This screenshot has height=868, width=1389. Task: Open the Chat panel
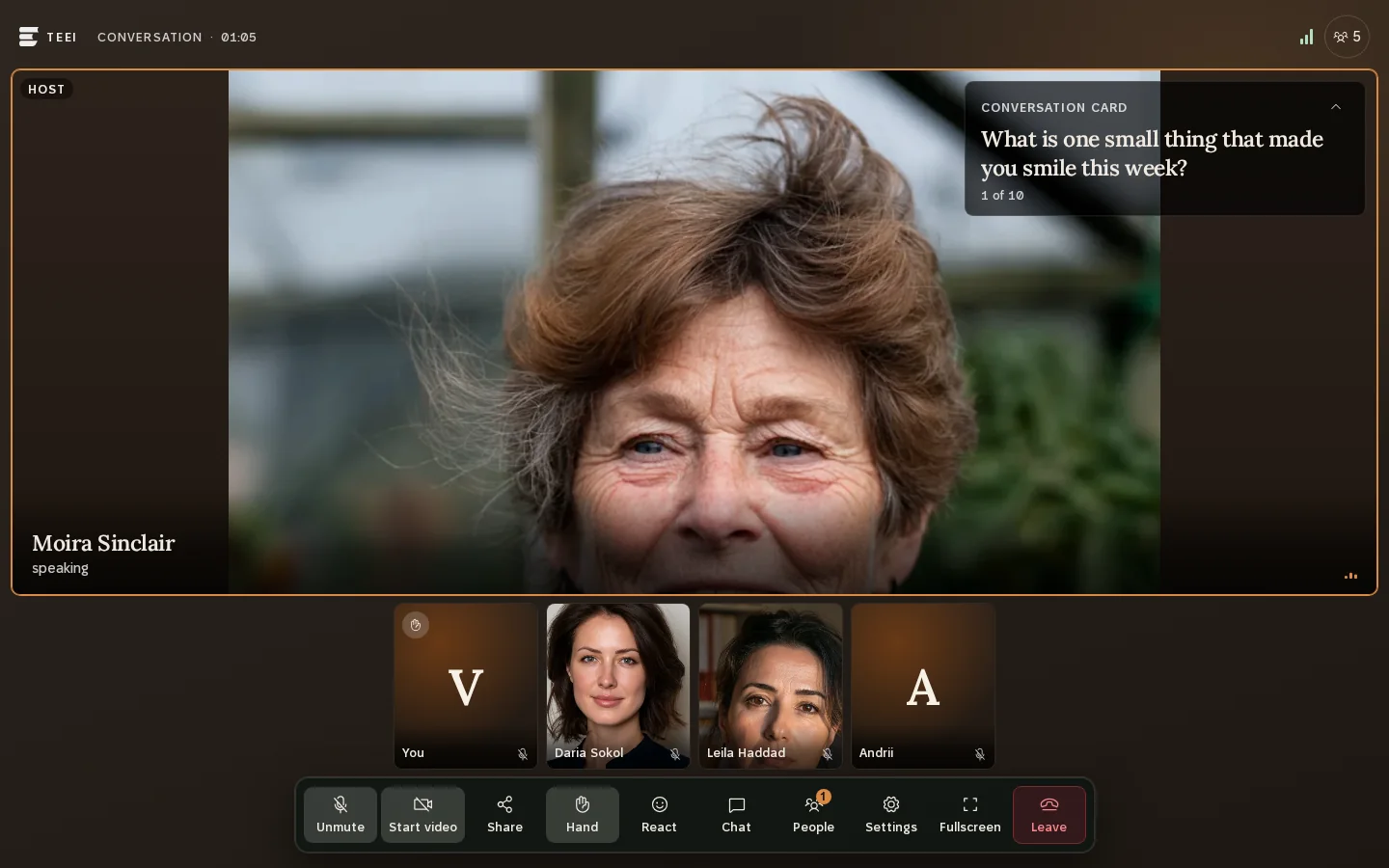[737, 815]
